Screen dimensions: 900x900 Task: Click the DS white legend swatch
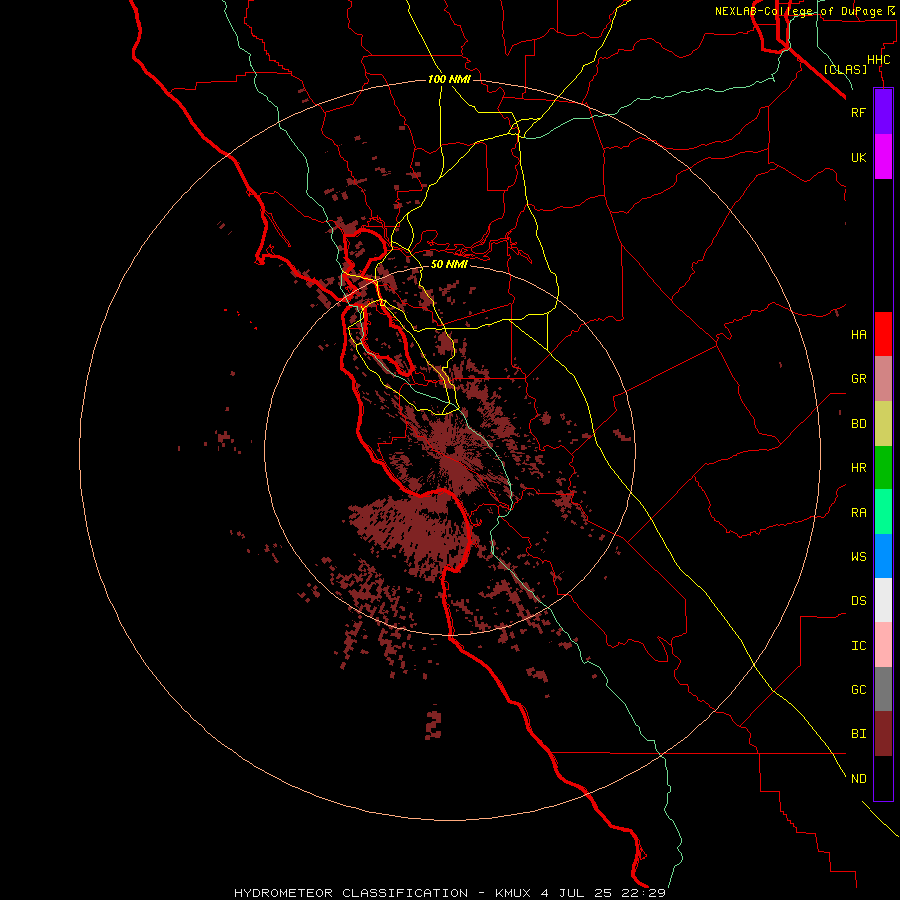pyautogui.click(x=883, y=600)
